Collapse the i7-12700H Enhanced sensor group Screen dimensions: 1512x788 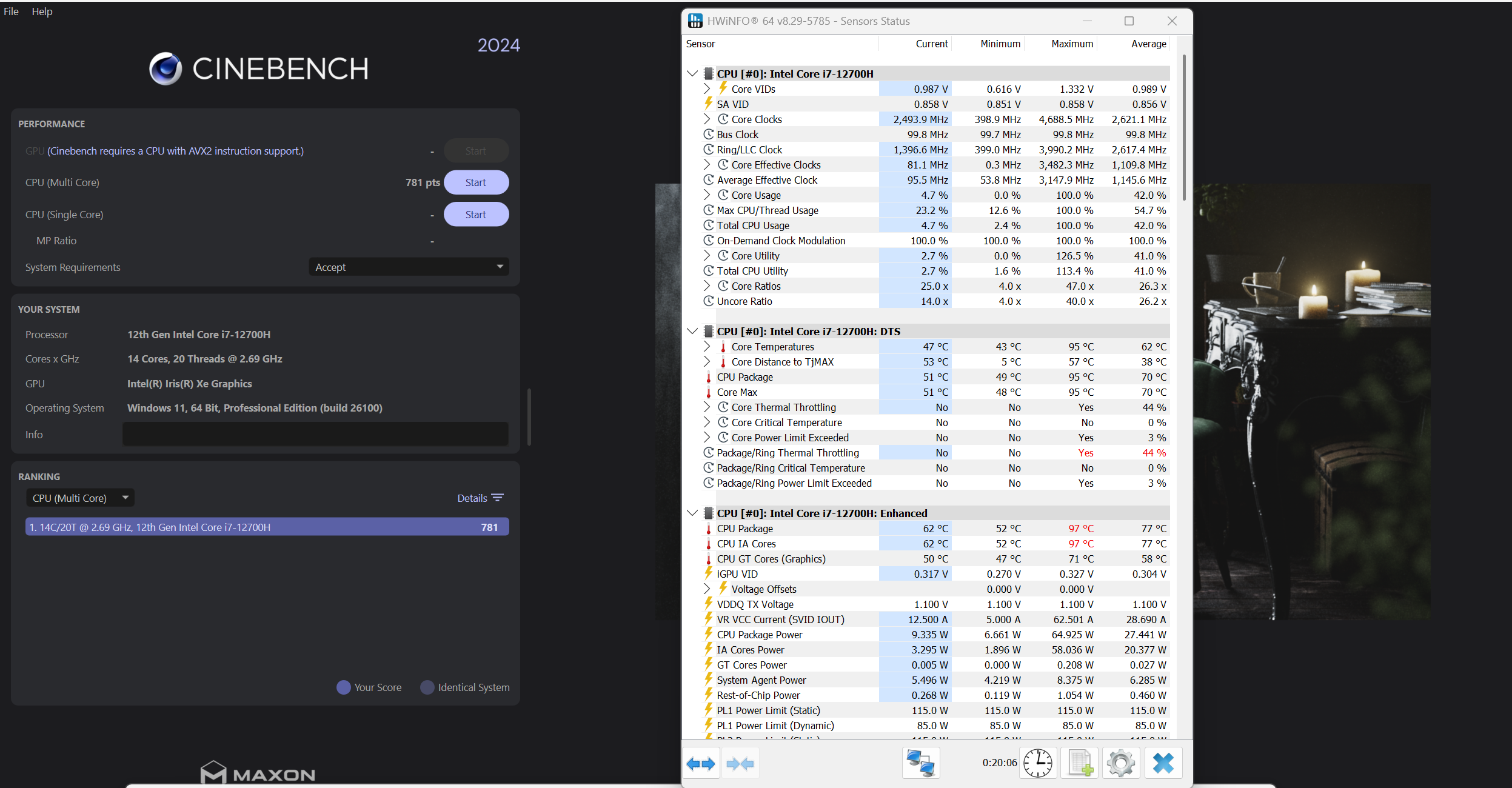[x=692, y=513]
